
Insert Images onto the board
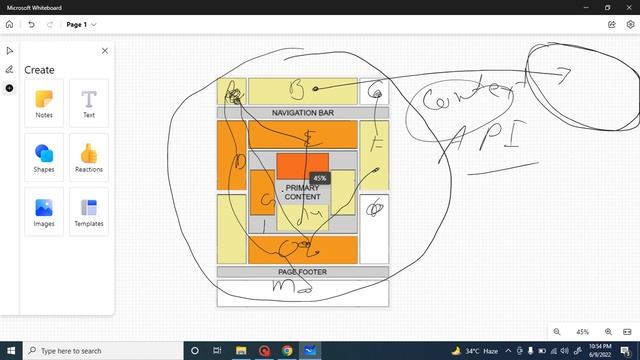point(44,212)
